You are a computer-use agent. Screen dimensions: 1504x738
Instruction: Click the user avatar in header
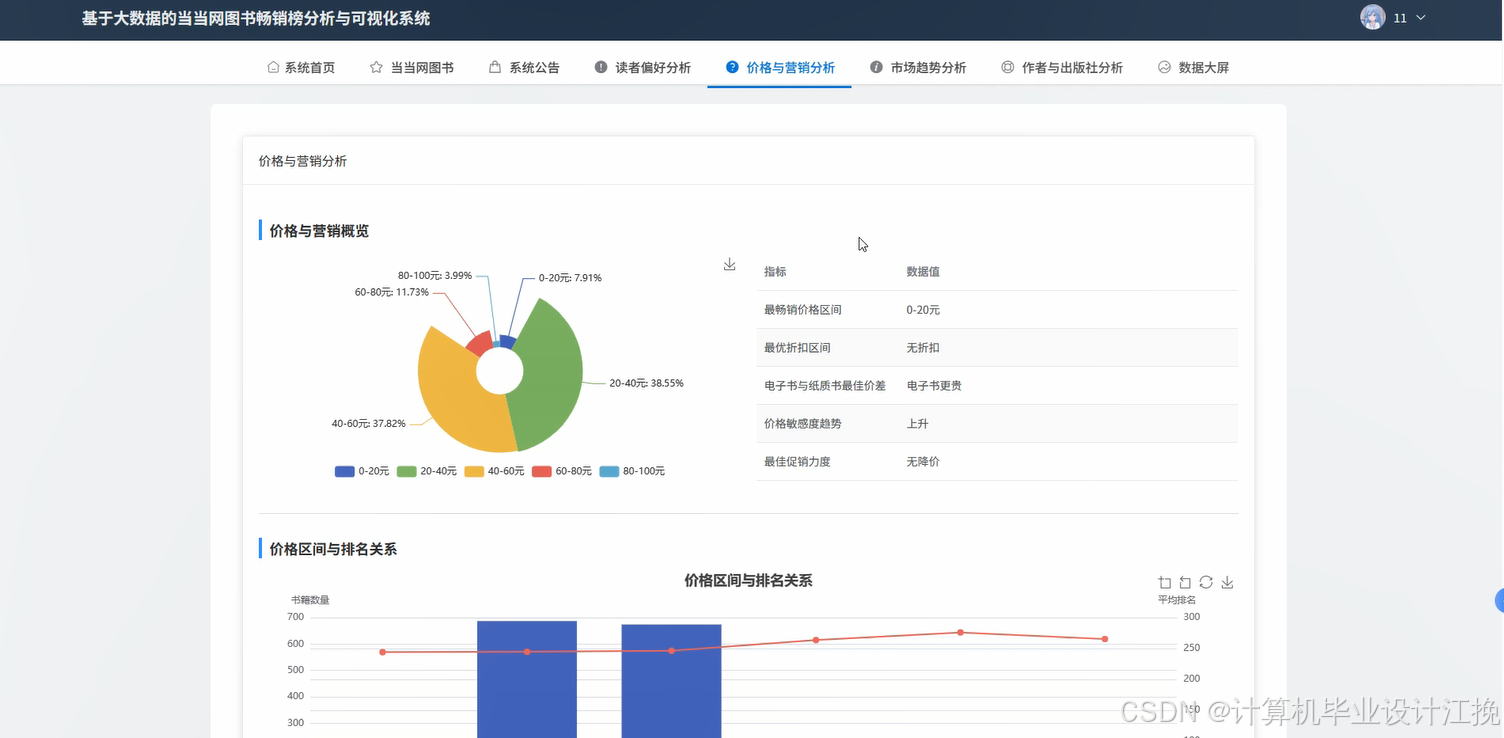pyautogui.click(x=1373, y=17)
